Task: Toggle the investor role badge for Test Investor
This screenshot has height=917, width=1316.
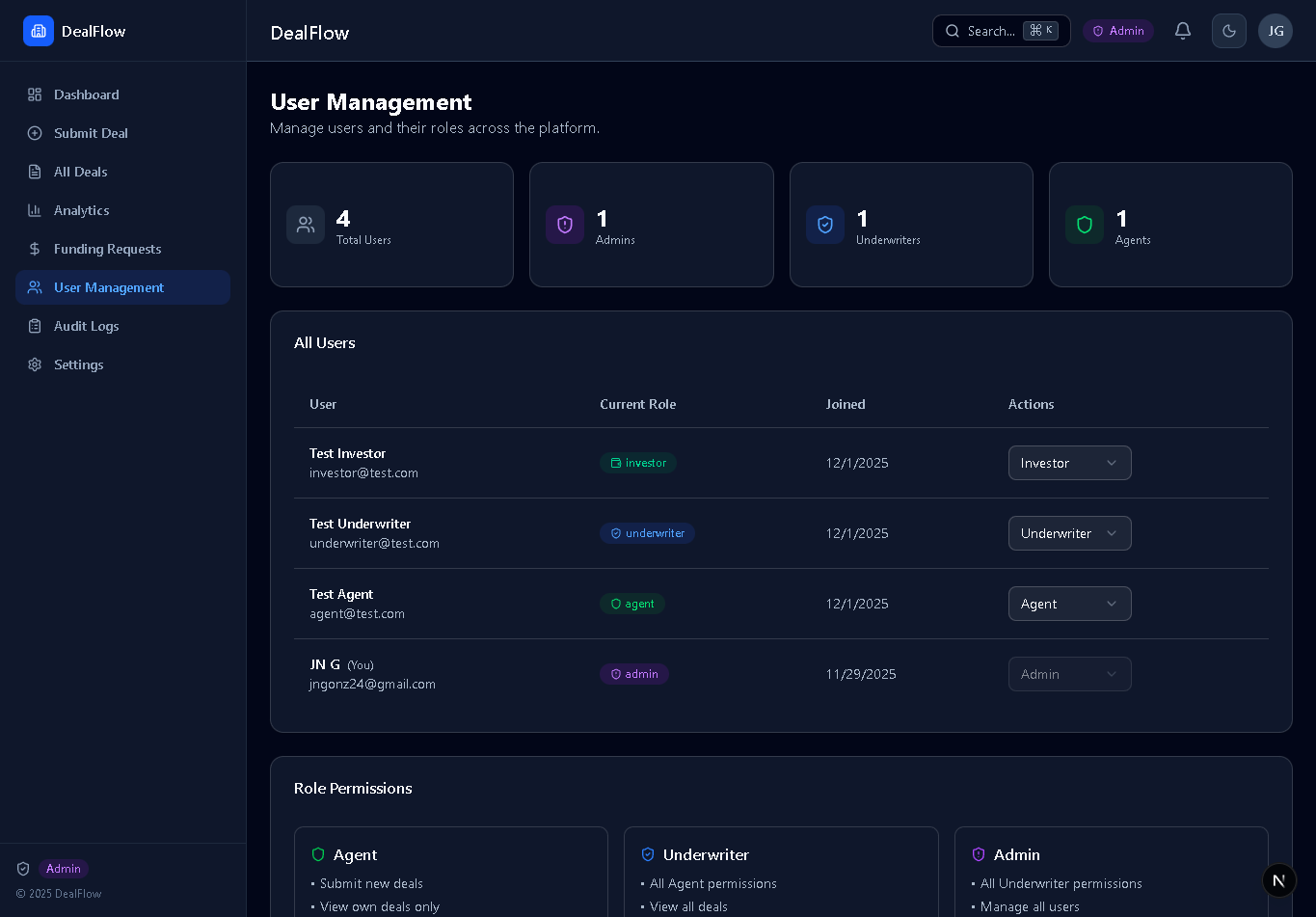Action: coord(638,463)
